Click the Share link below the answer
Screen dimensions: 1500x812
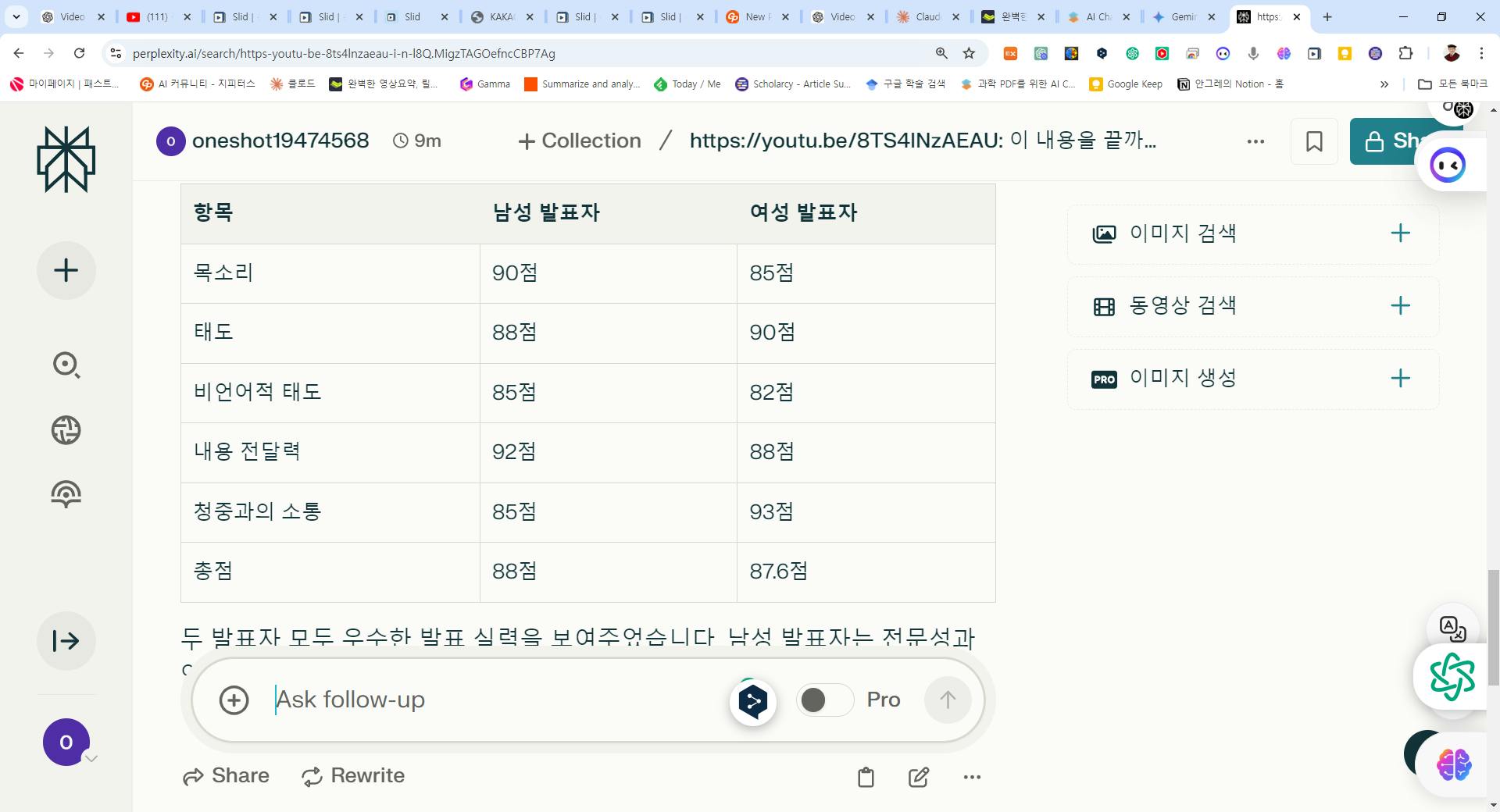tap(226, 776)
